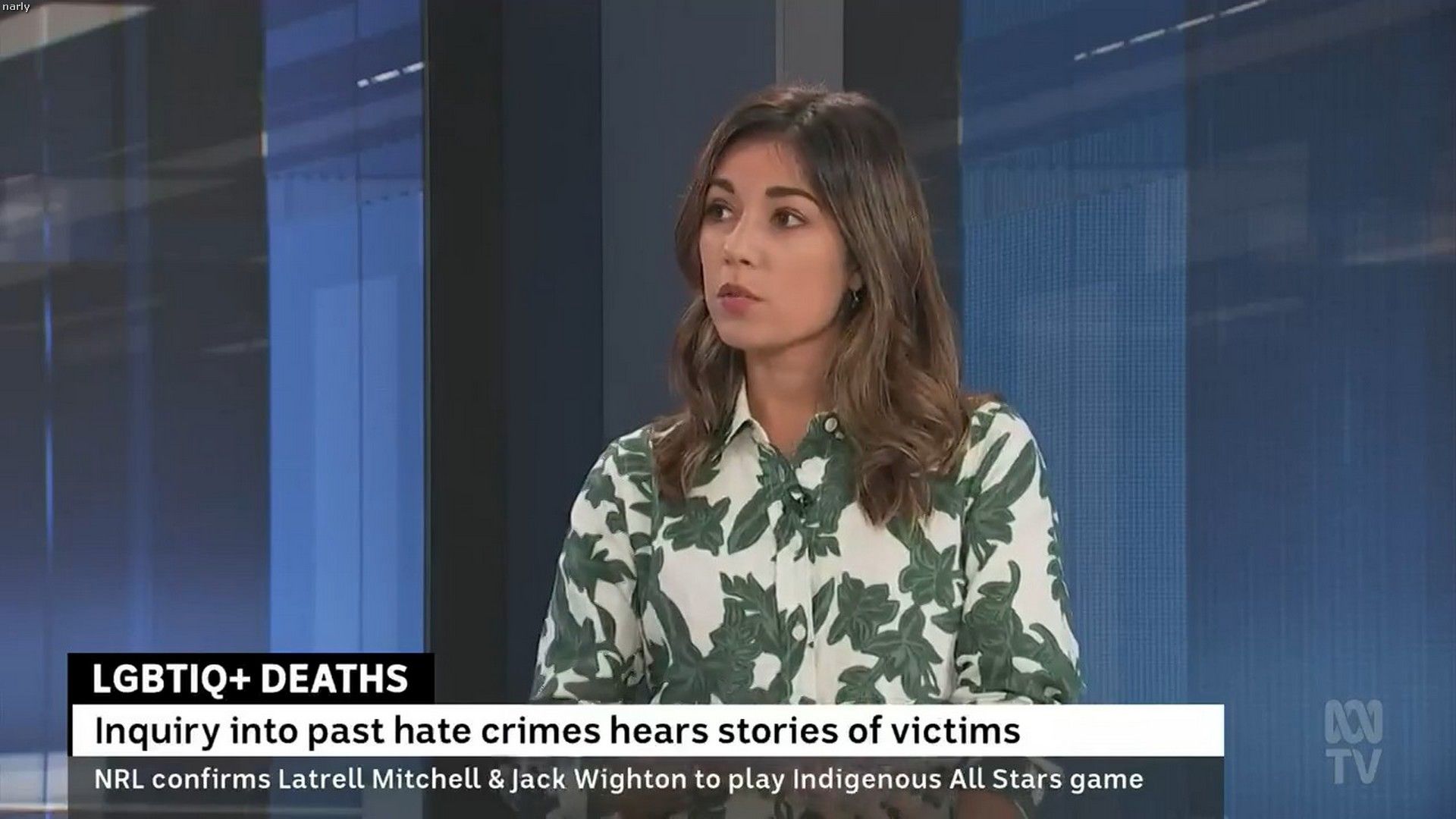Viewport: 1456px width, 819px height.
Task: Click the 'narly' text in top corner
Action: coord(16,7)
